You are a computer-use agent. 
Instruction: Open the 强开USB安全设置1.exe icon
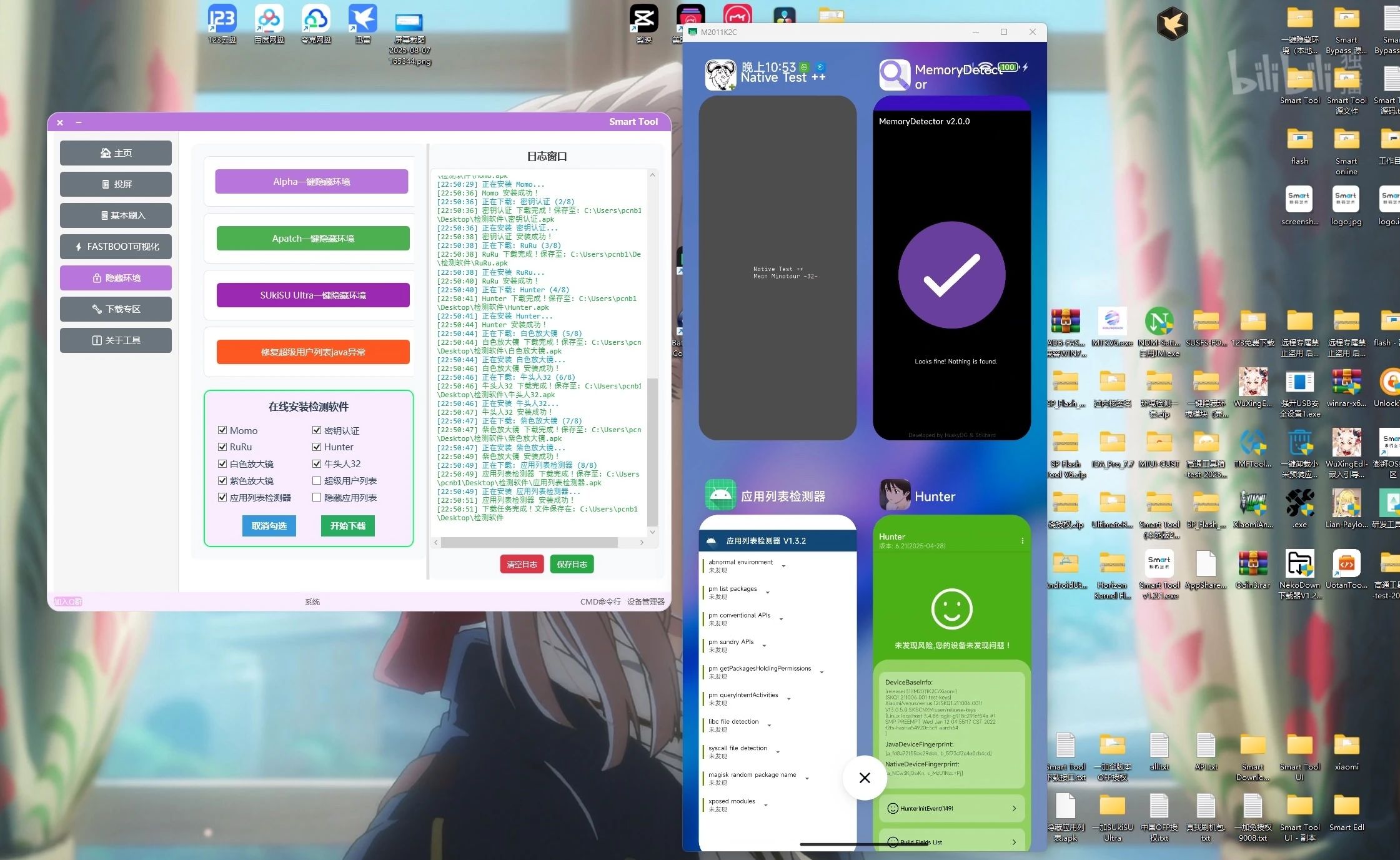1299,392
